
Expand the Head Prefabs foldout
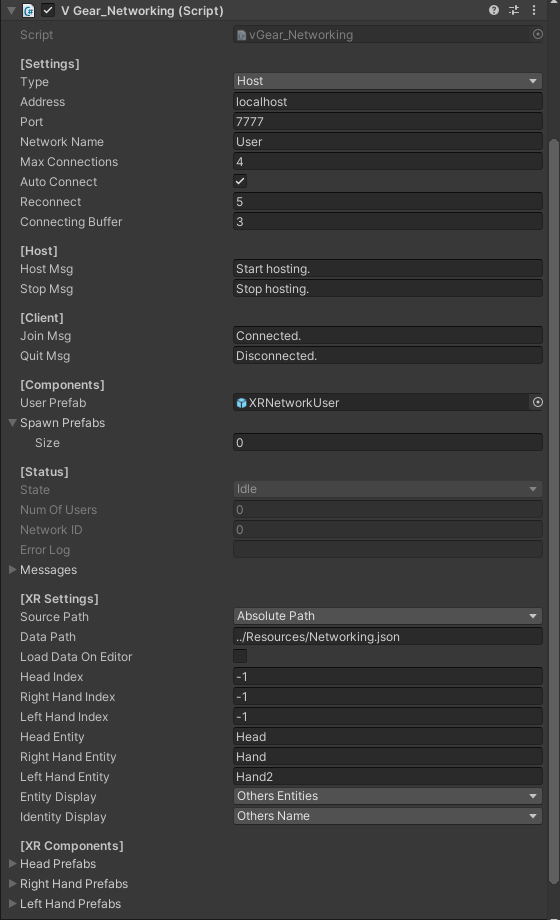coord(12,864)
